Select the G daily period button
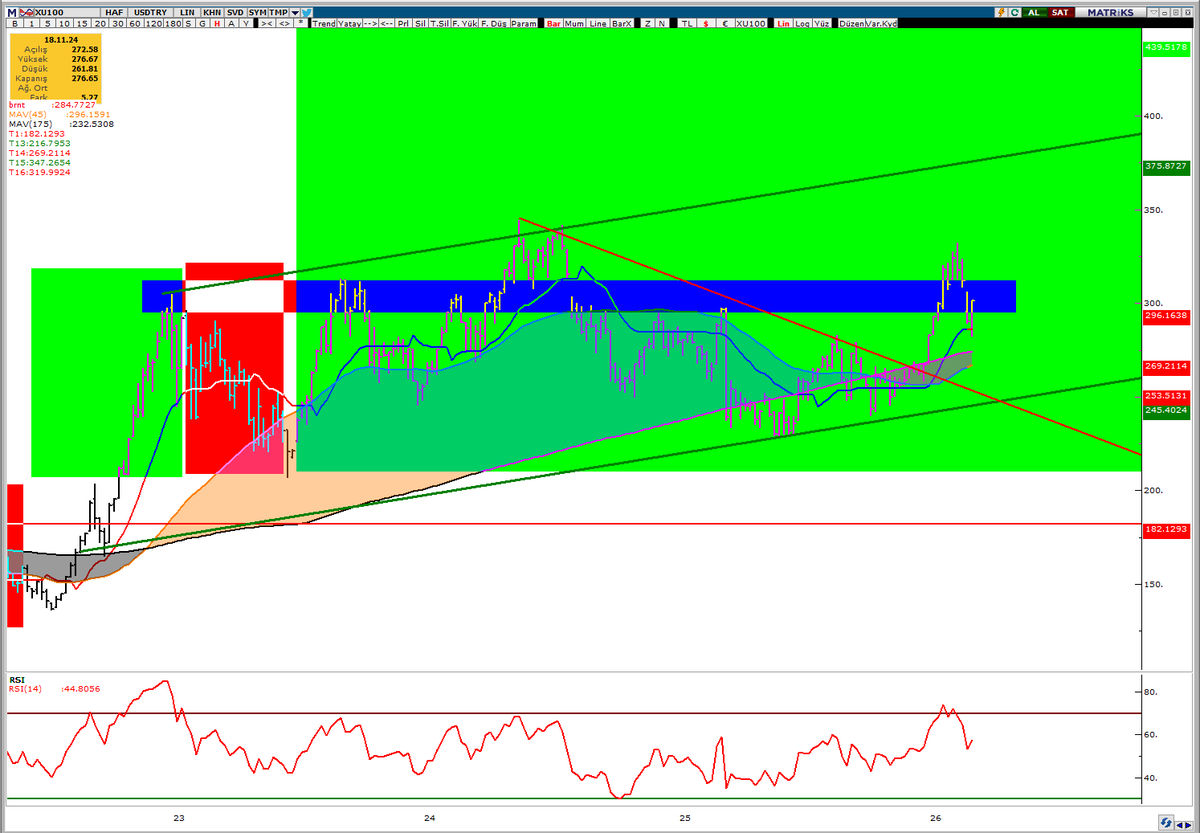The width and height of the screenshot is (1200, 833). [202, 23]
